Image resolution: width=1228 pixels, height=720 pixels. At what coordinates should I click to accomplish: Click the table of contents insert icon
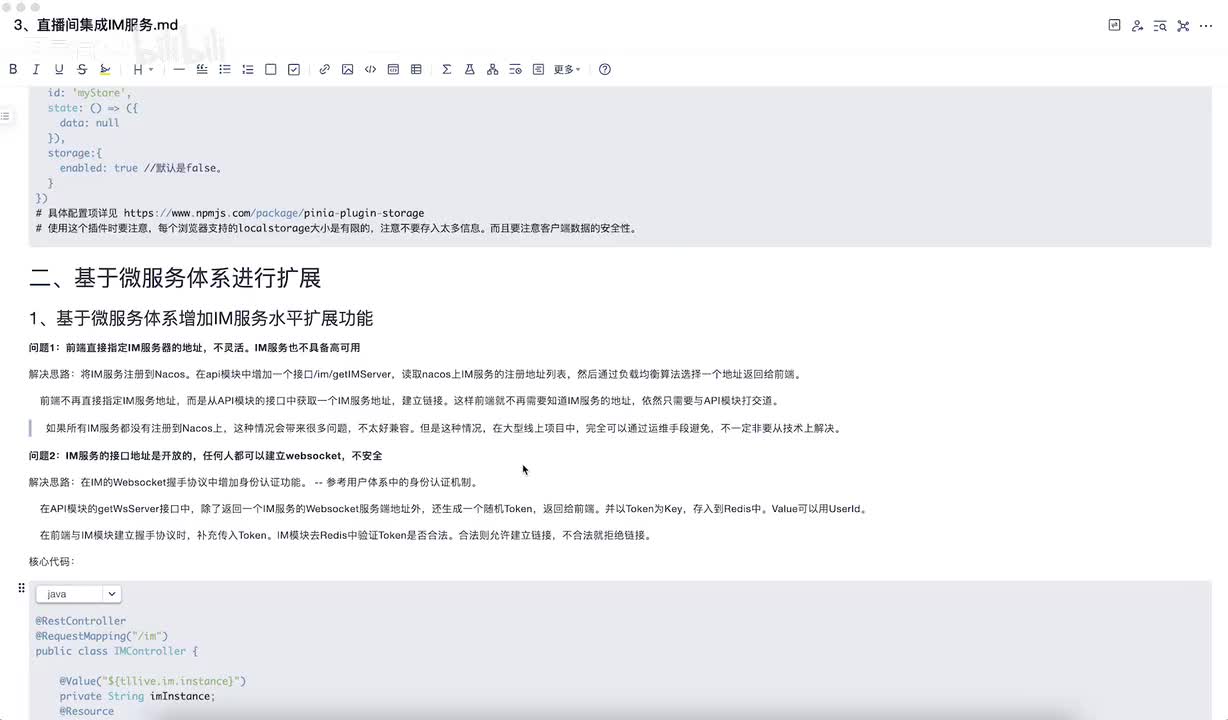pyautogui.click(x=515, y=69)
